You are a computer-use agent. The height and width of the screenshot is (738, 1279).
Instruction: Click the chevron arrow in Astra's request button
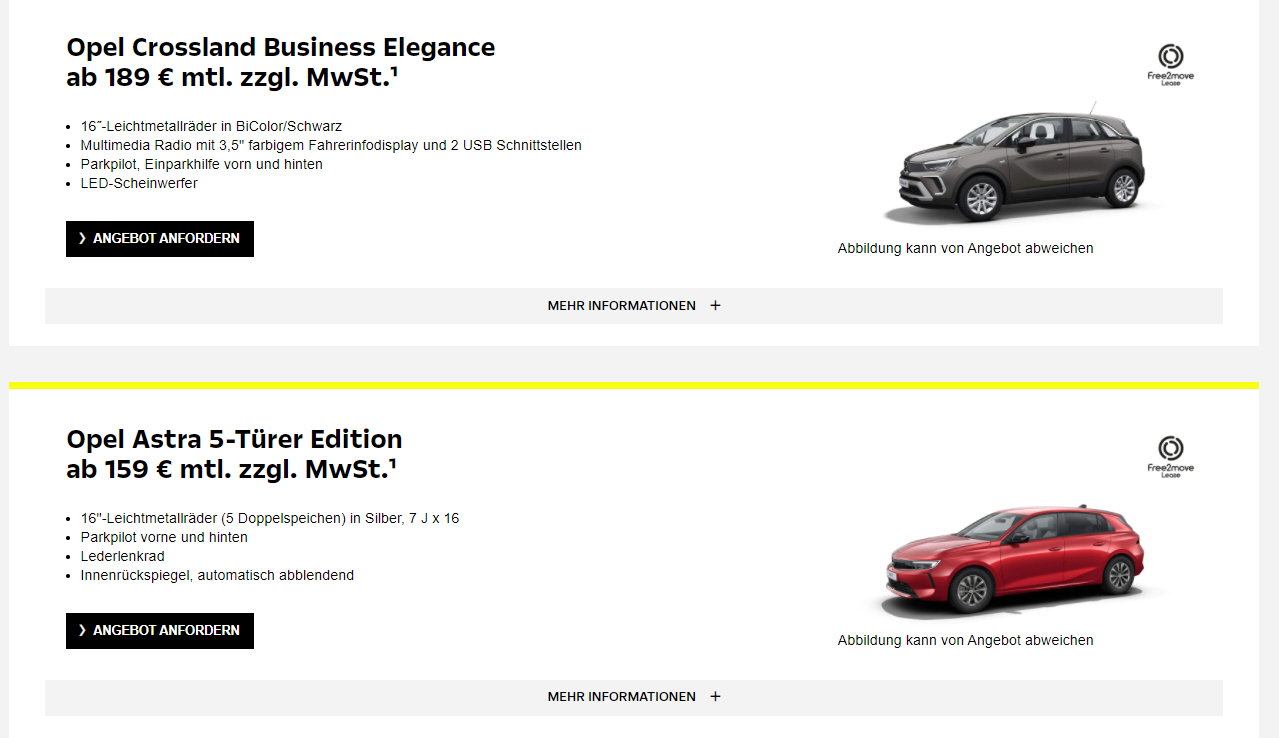(82, 631)
